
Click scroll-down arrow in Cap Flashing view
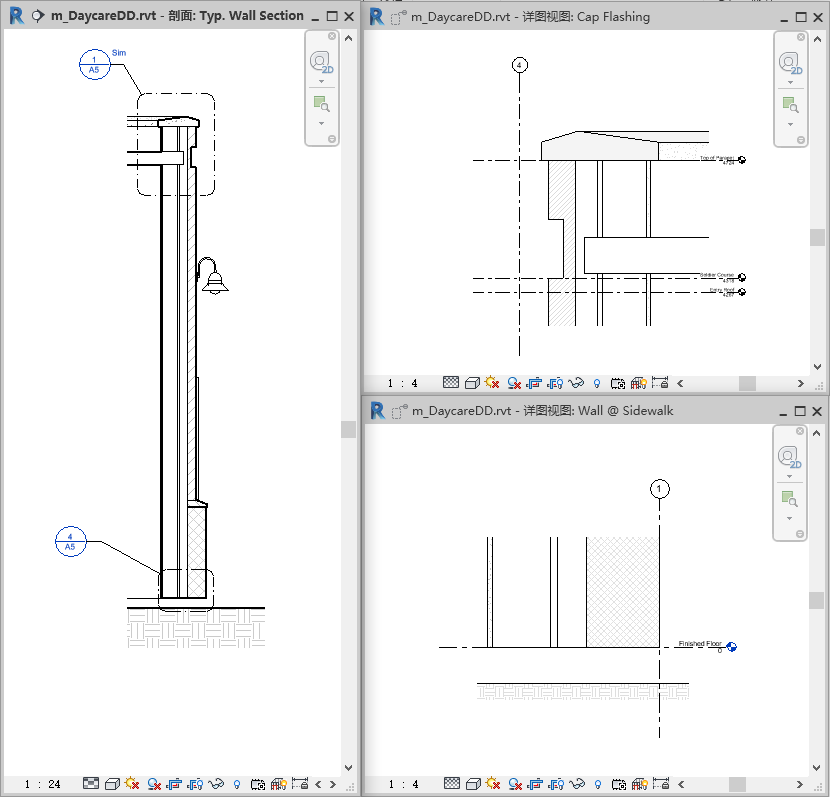(817, 367)
